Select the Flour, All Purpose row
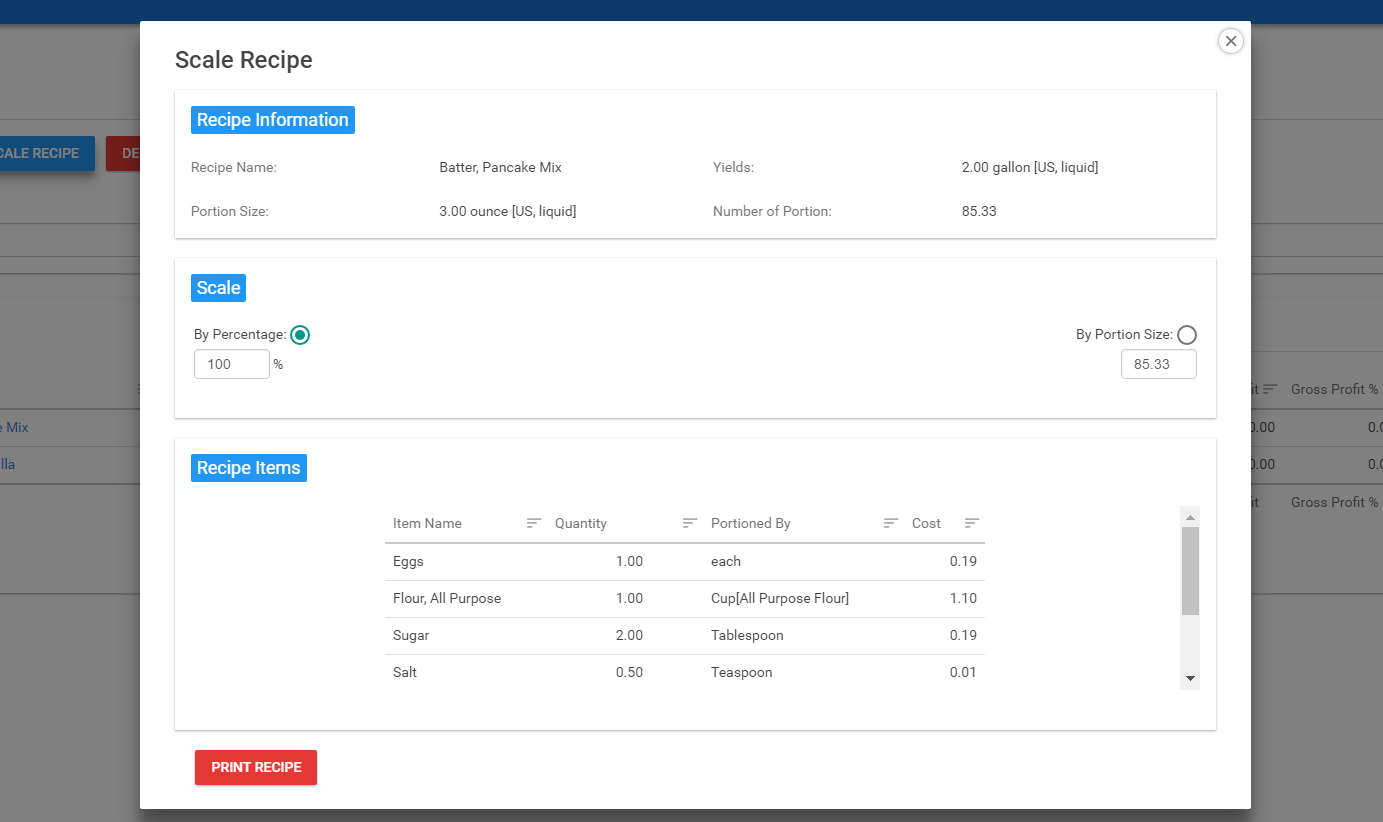The height and width of the screenshot is (822, 1383). (x=685, y=599)
